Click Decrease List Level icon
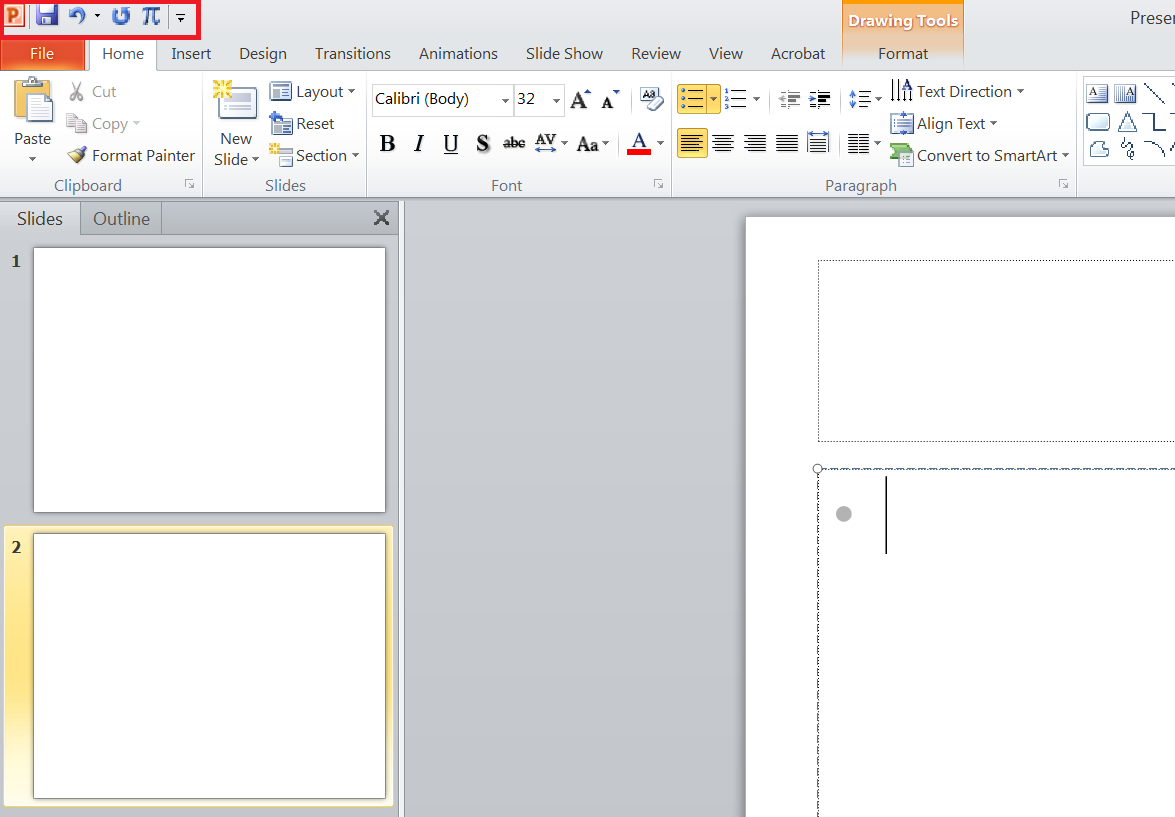 [x=789, y=99]
